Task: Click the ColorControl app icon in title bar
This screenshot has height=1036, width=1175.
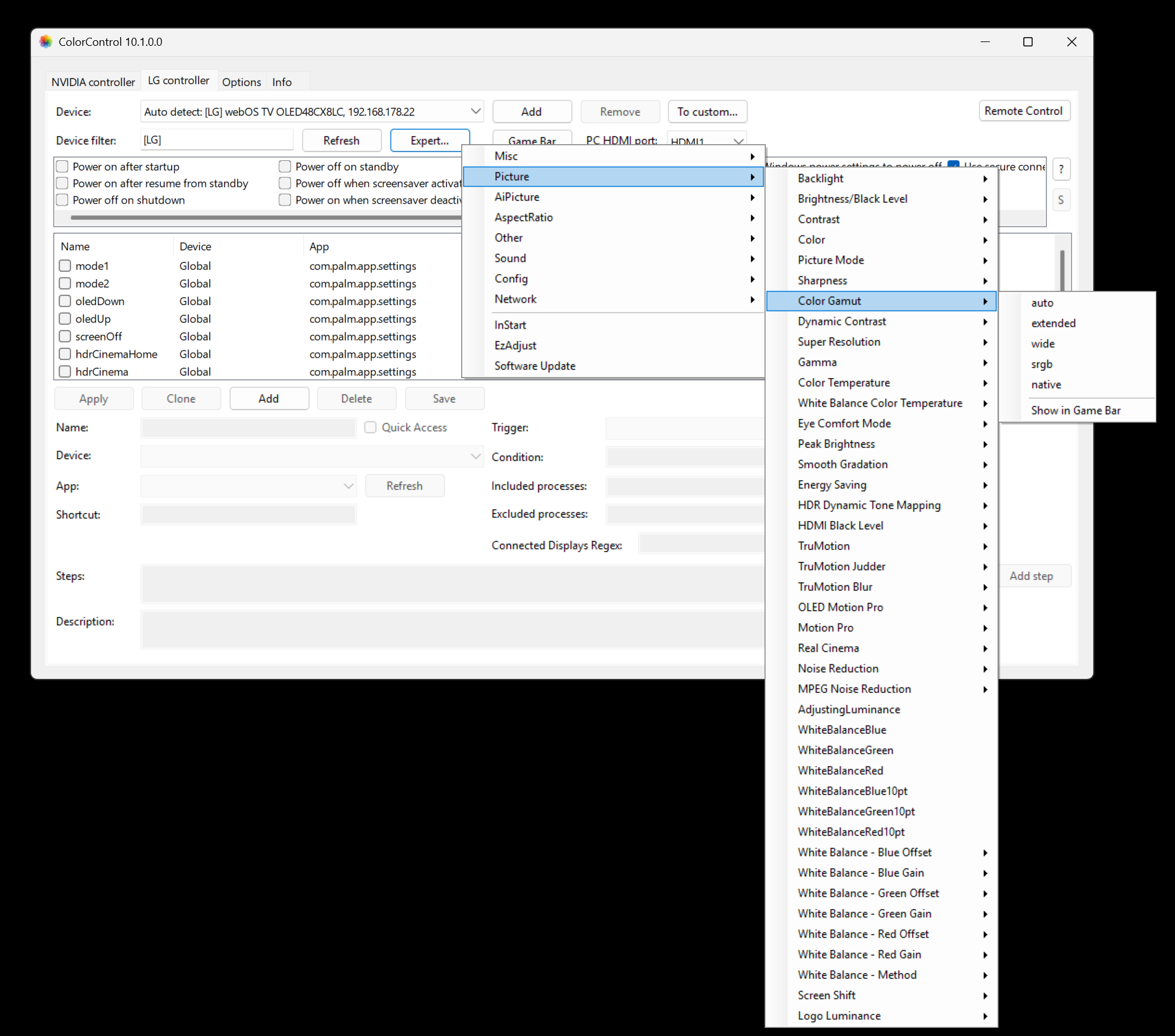Action: (x=46, y=41)
